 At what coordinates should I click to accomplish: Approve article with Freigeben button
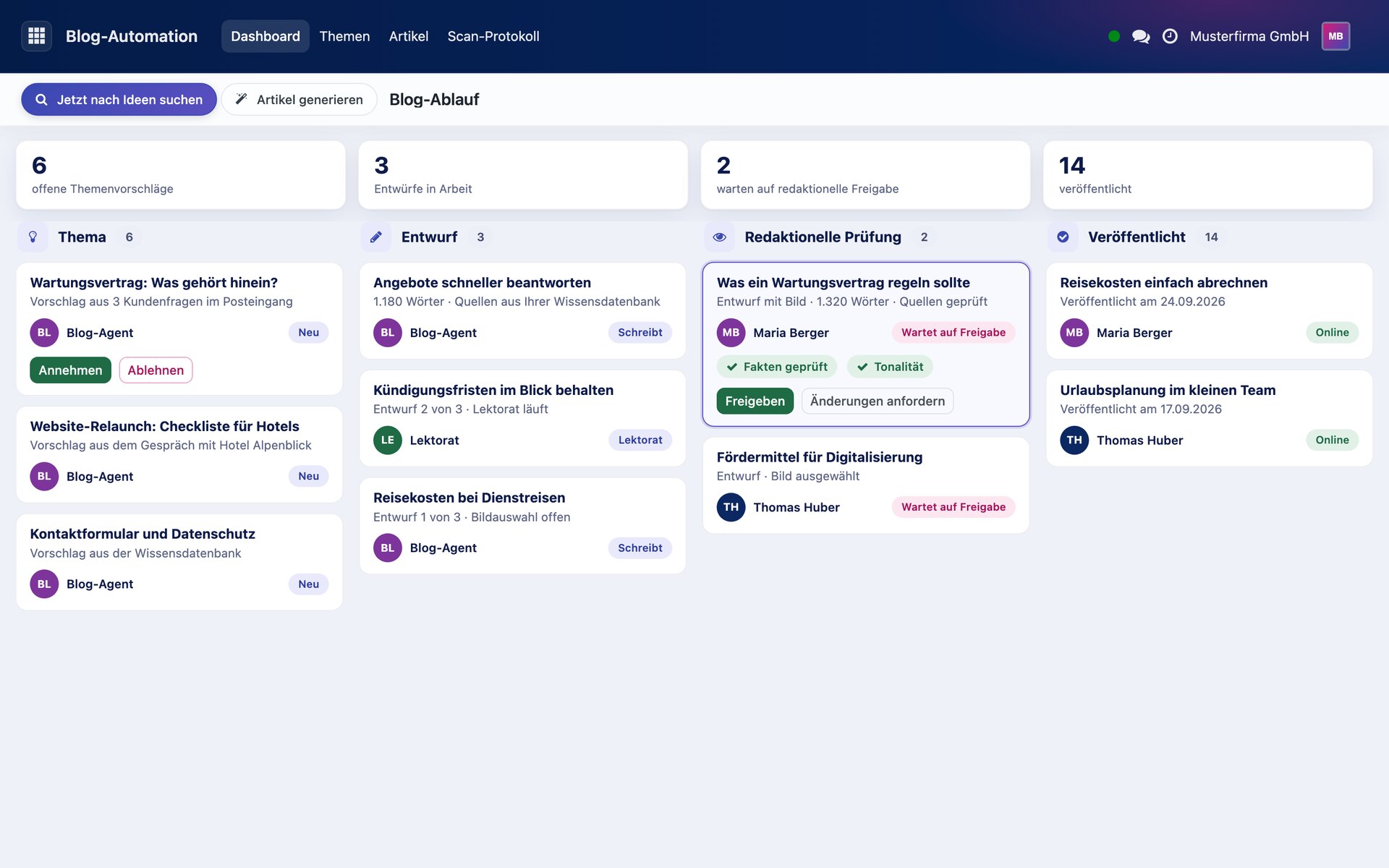pyautogui.click(x=755, y=401)
